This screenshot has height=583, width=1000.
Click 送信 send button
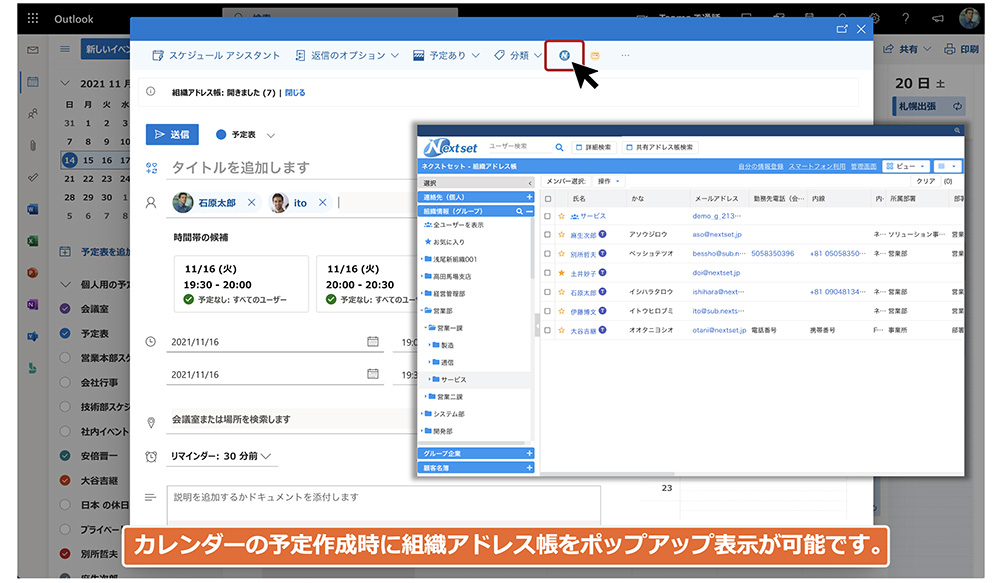tap(172, 135)
